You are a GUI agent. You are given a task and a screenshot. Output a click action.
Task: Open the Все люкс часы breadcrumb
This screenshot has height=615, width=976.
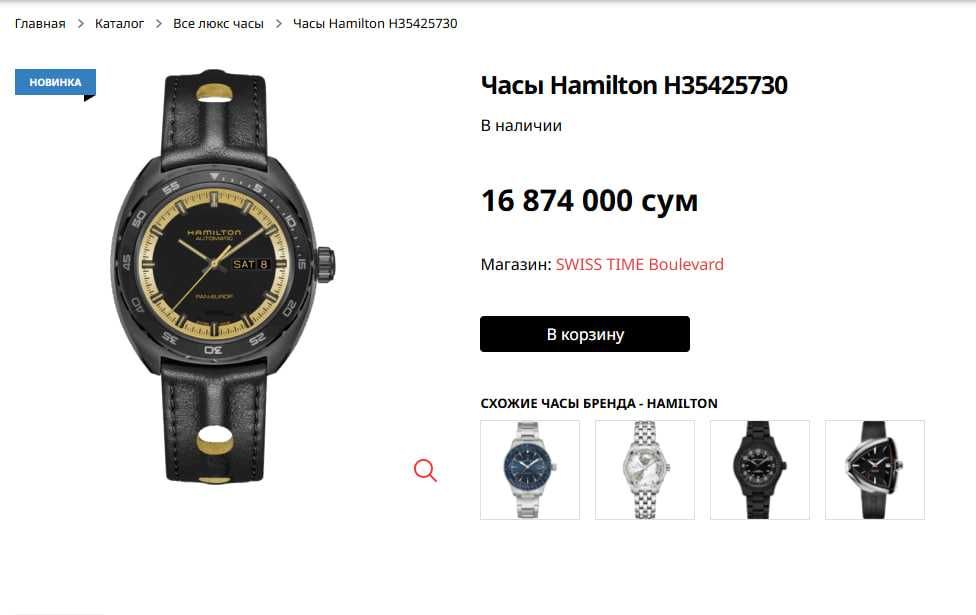(218, 24)
